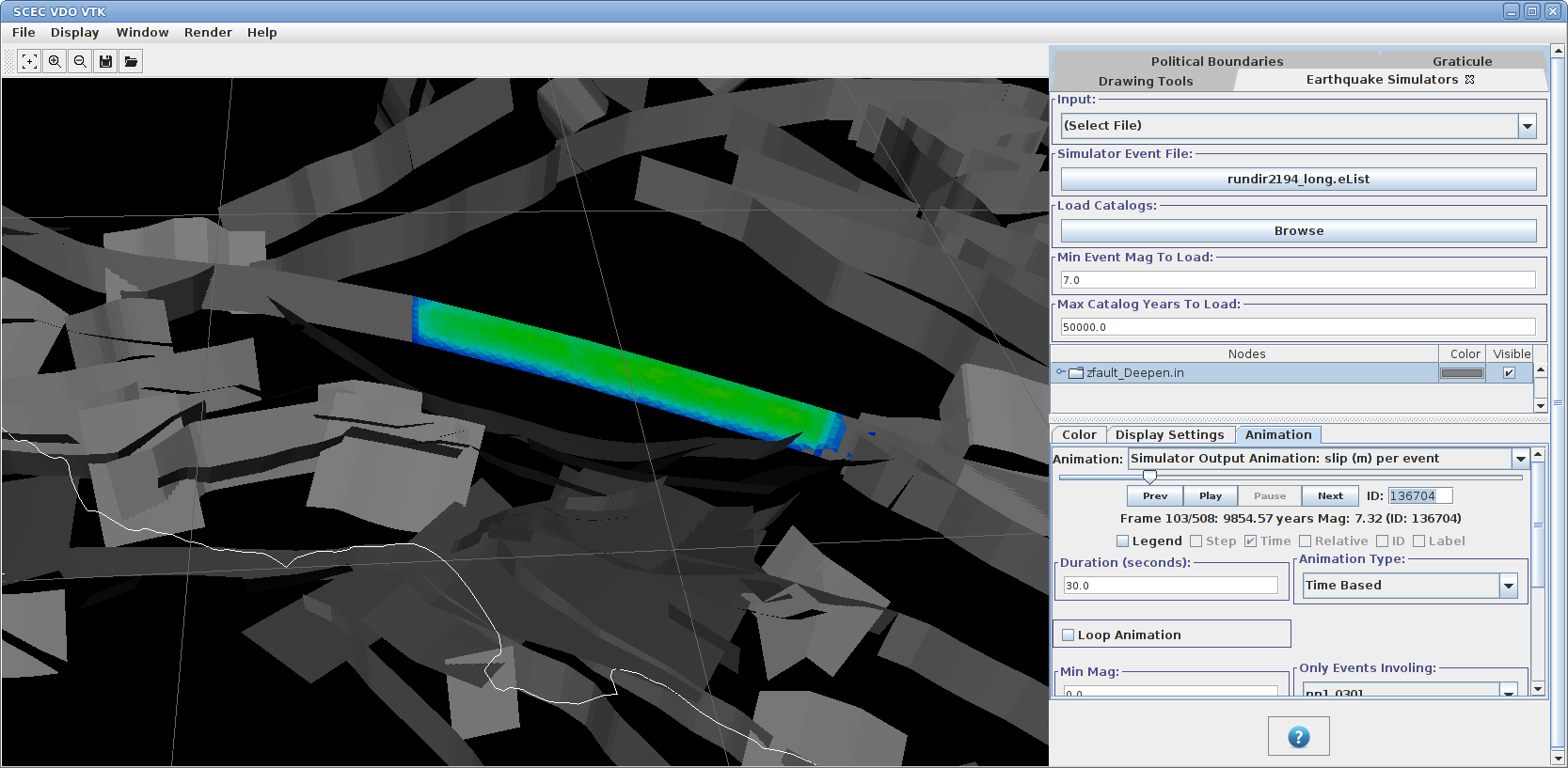Open the Time Based animation type dropdown

coord(1509,586)
